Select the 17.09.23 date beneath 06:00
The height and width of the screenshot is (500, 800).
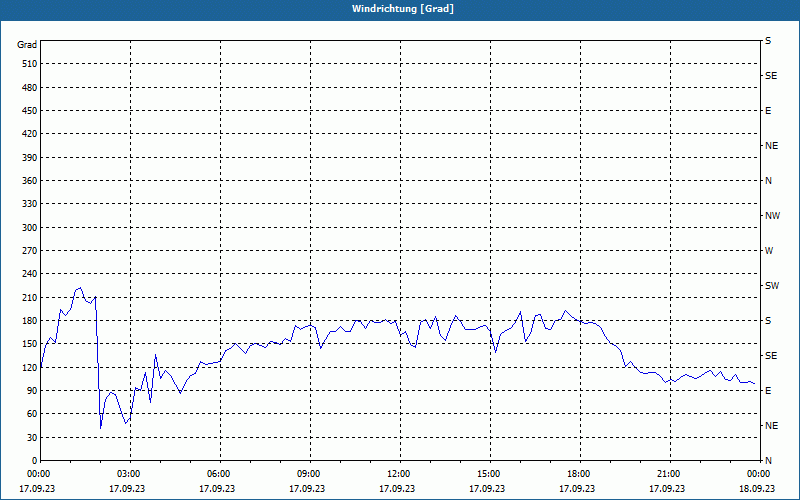click(x=217, y=489)
